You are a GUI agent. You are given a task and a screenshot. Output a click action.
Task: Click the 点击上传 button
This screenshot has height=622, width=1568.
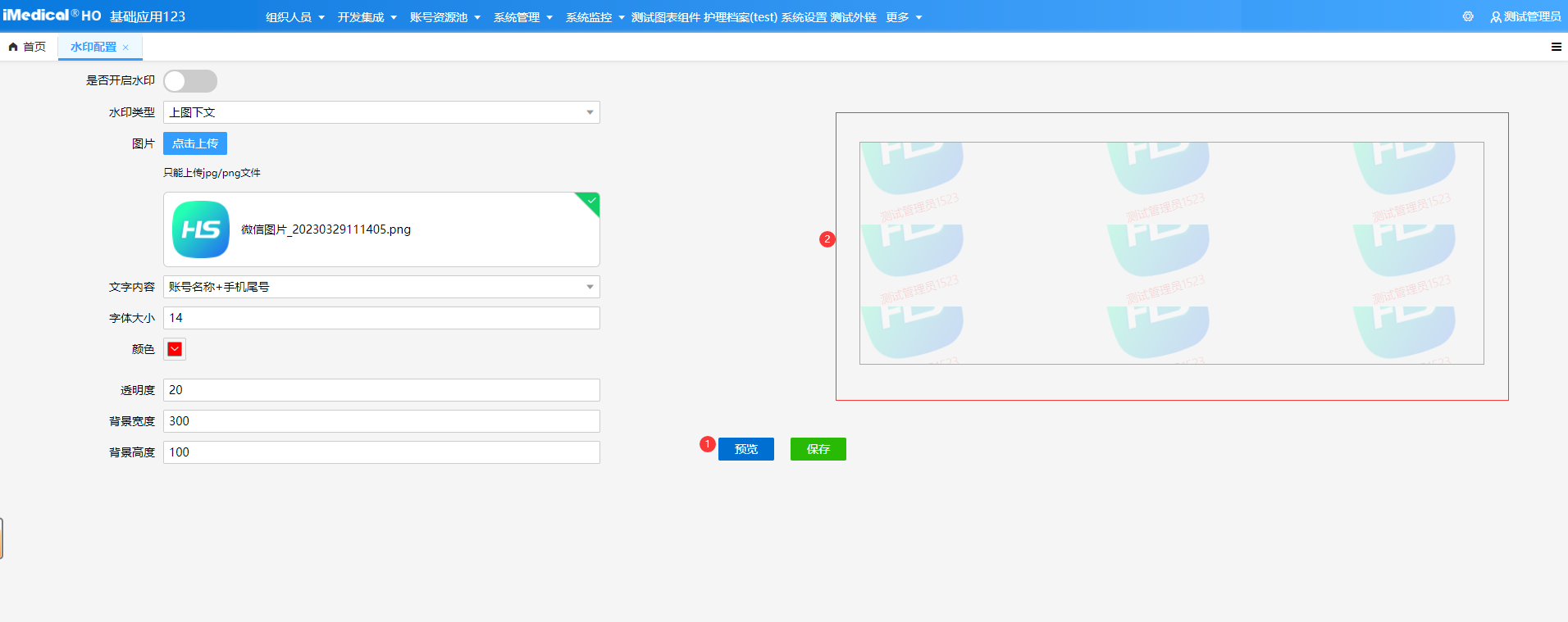point(195,143)
